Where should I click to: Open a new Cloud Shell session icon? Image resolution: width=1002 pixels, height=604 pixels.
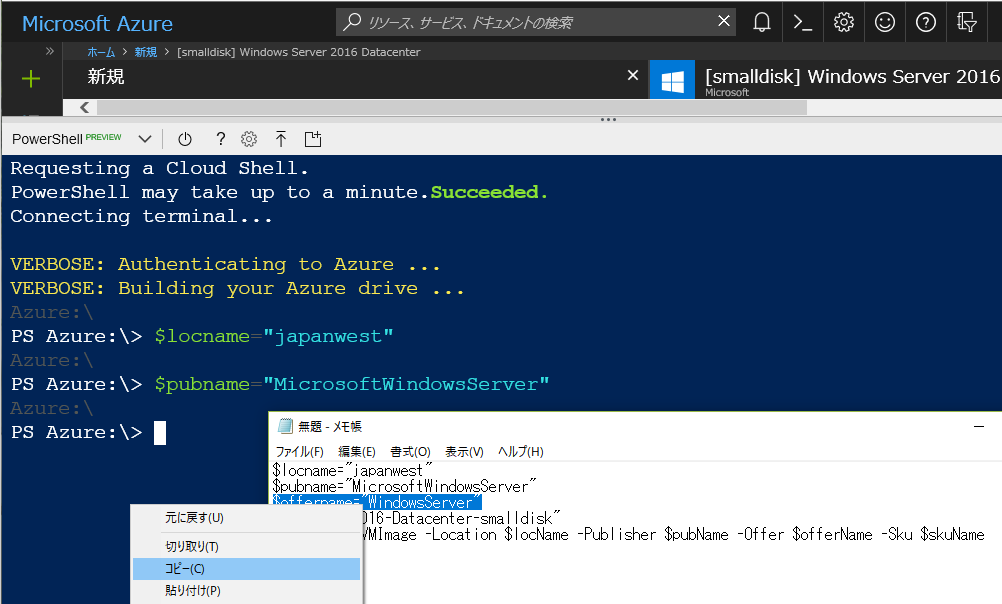click(x=312, y=139)
